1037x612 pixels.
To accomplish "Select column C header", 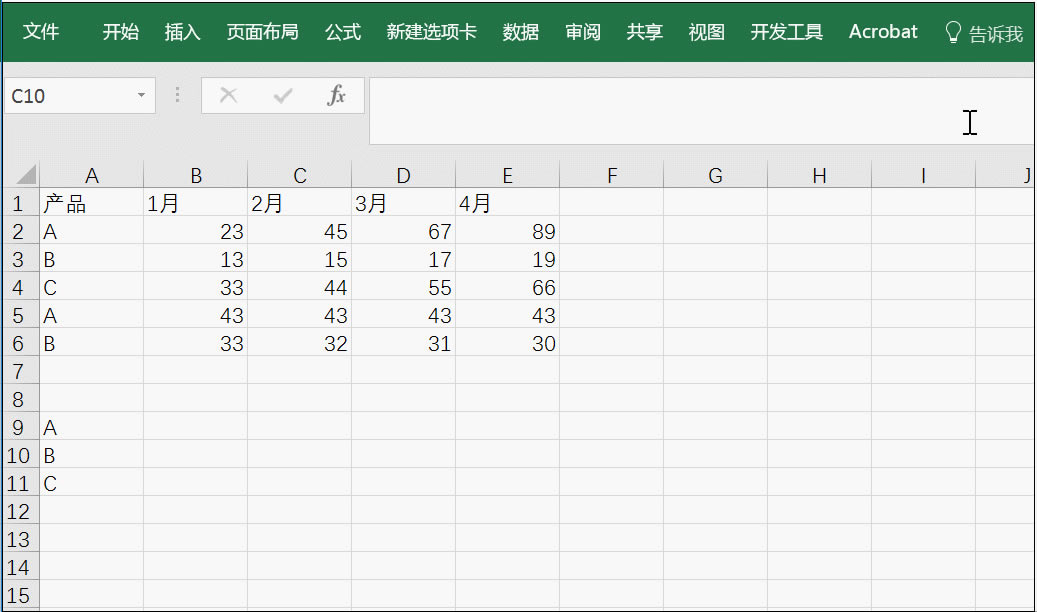I will (300, 175).
